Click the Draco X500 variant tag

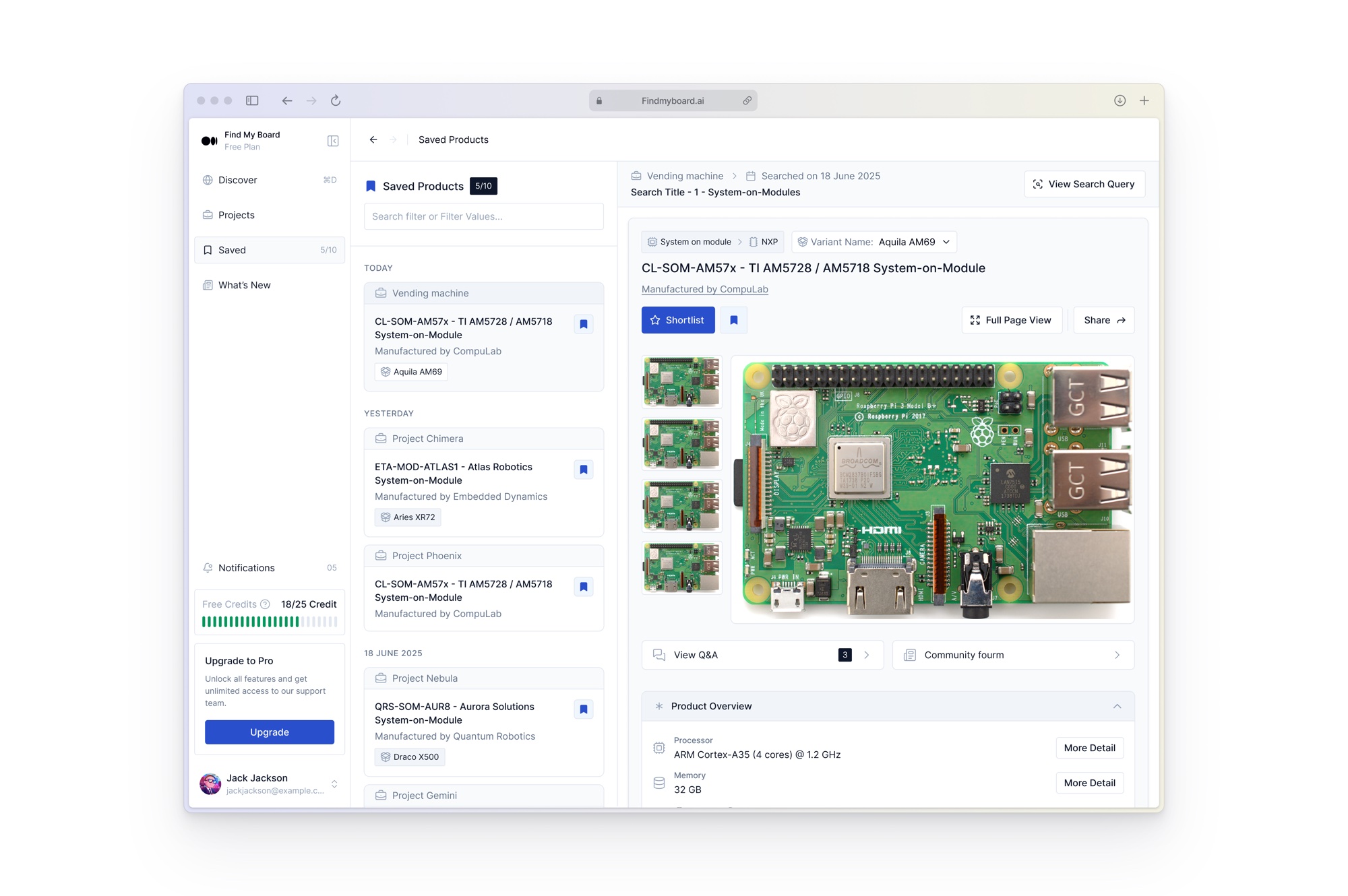pos(409,757)
